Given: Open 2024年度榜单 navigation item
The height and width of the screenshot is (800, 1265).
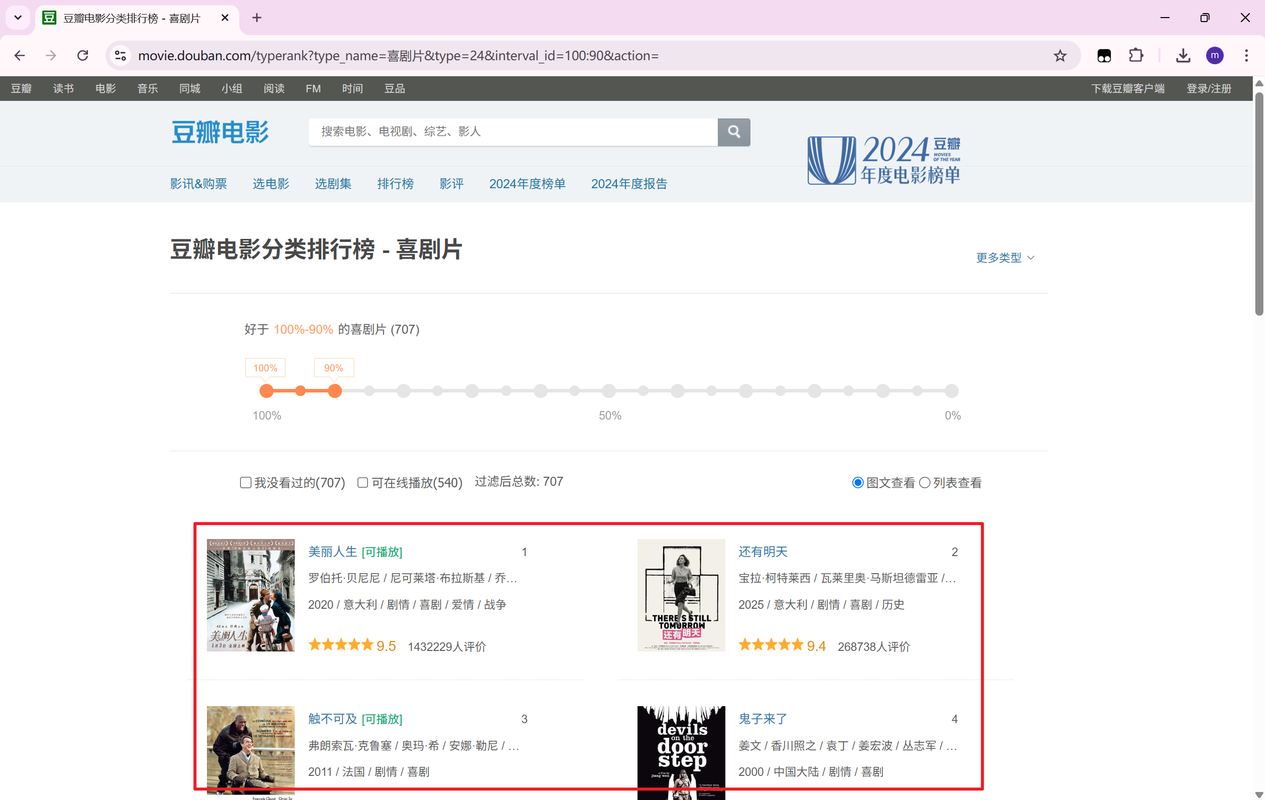Looking at the screenshot, I should click(x=527, y=184).
